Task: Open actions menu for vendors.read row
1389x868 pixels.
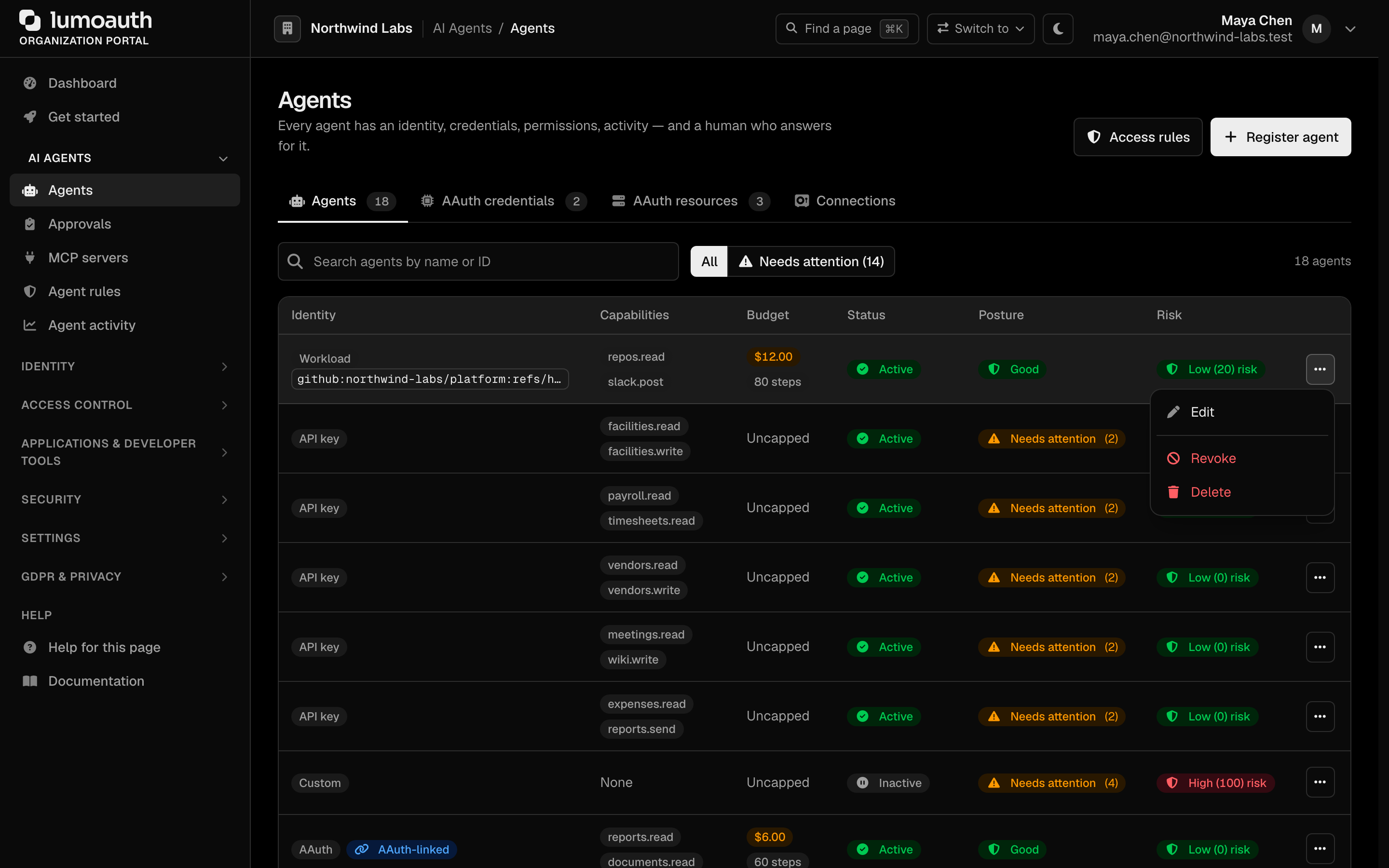Action: point(1320,578)
